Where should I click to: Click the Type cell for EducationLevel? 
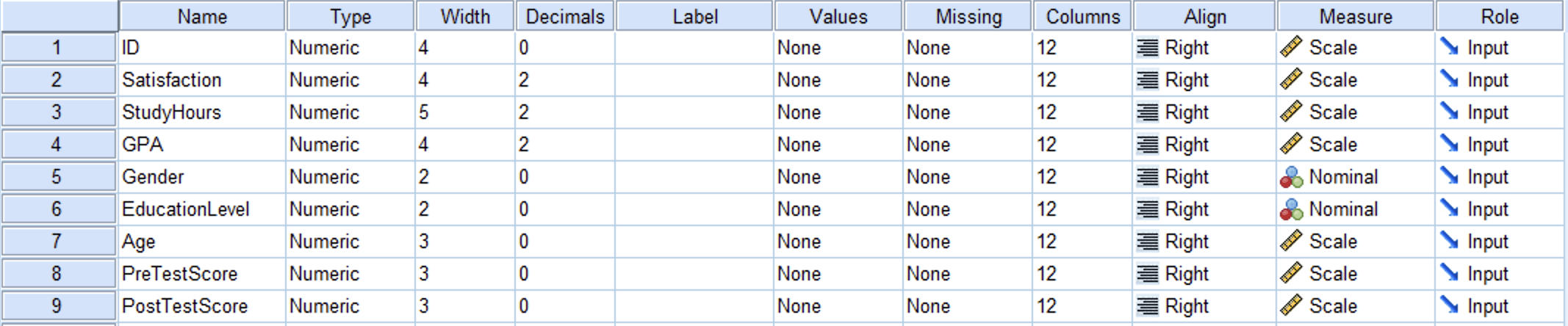click(350, 209)
